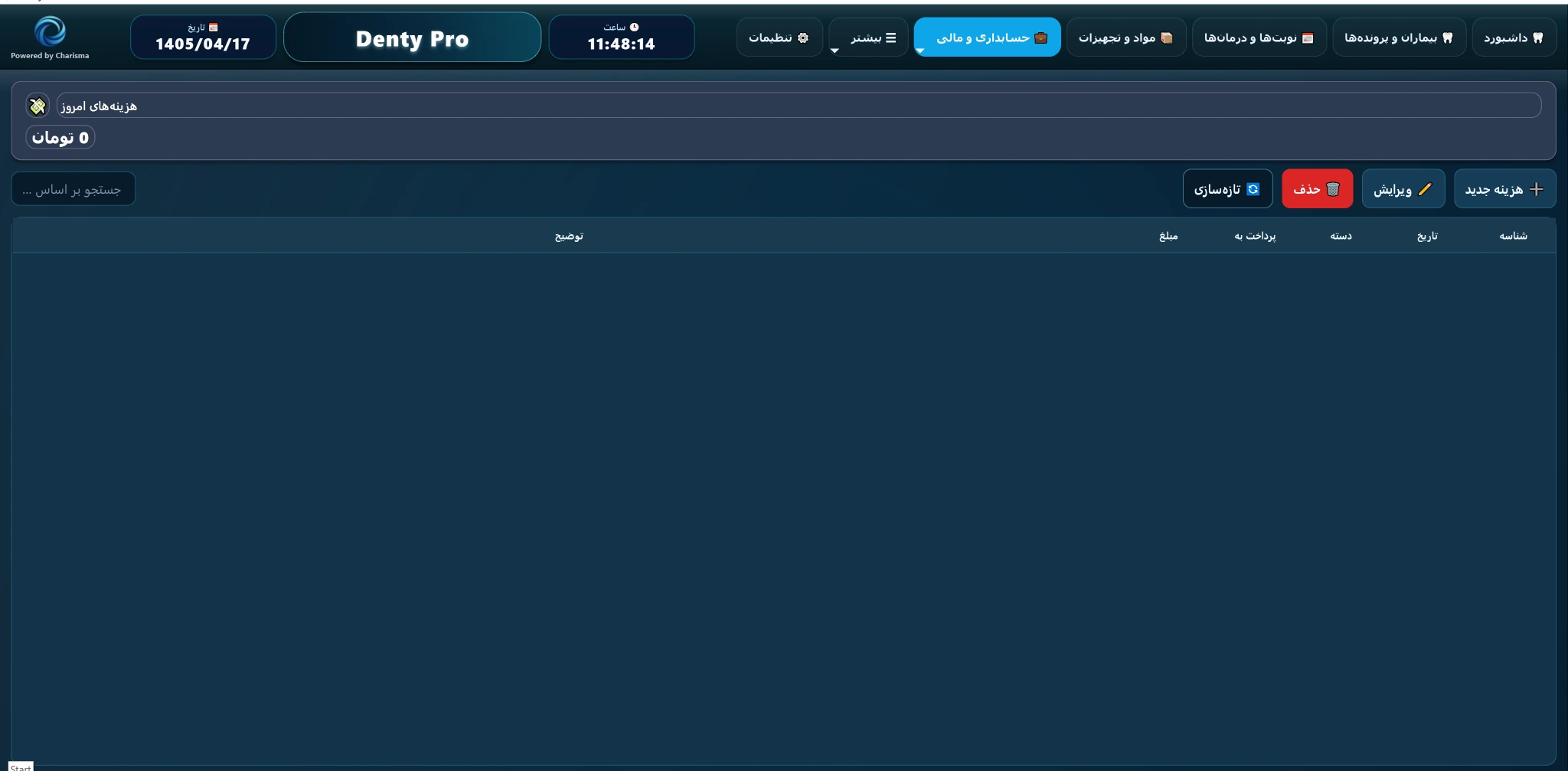The image size is (1568, 771).
Task: Click the Charisma swirl logo
Action: [50, 31]
